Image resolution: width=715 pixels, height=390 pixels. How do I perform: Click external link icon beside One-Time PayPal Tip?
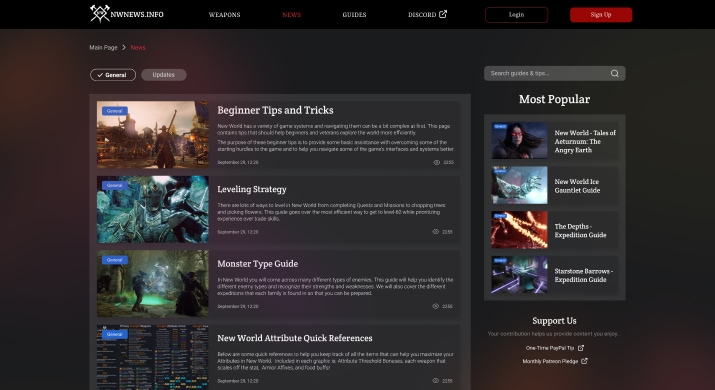coord(580,348)
